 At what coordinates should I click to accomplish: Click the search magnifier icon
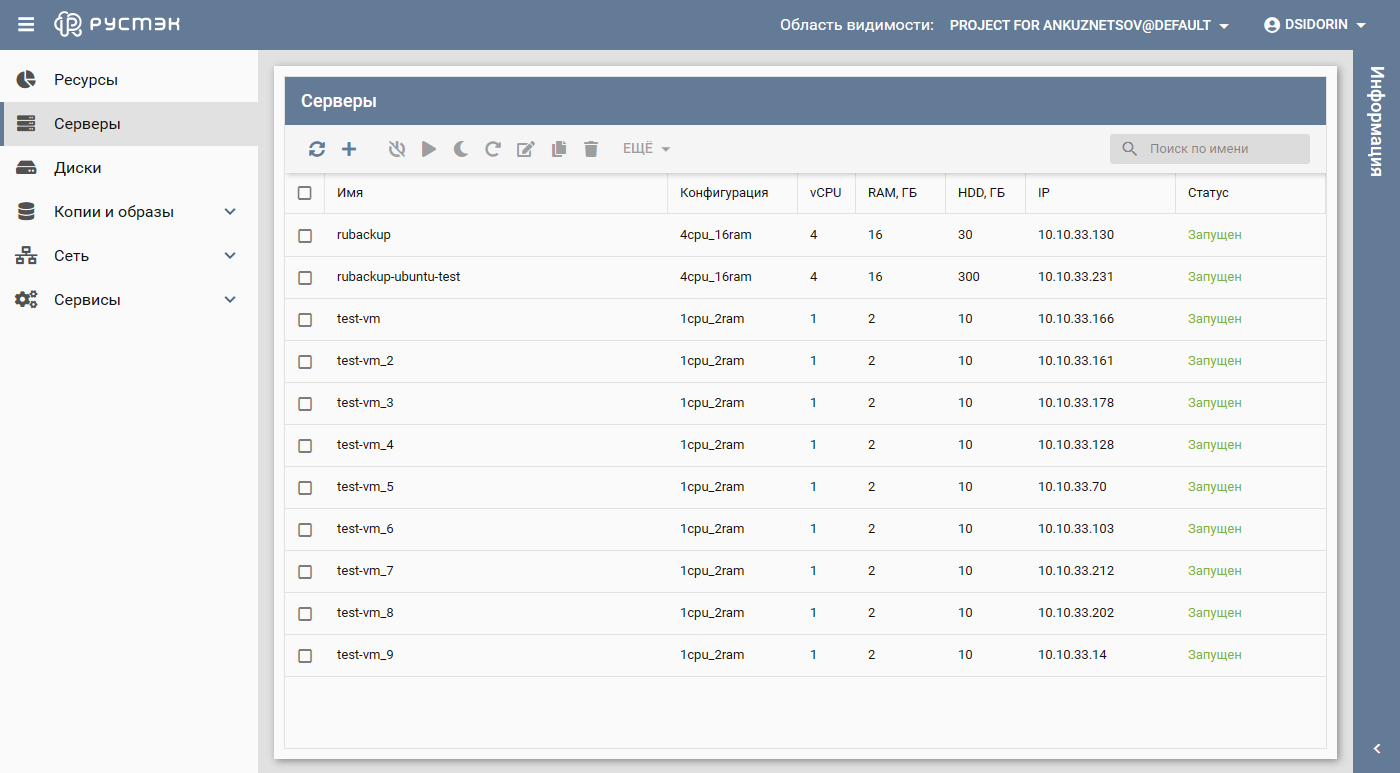coord(1130,149)
